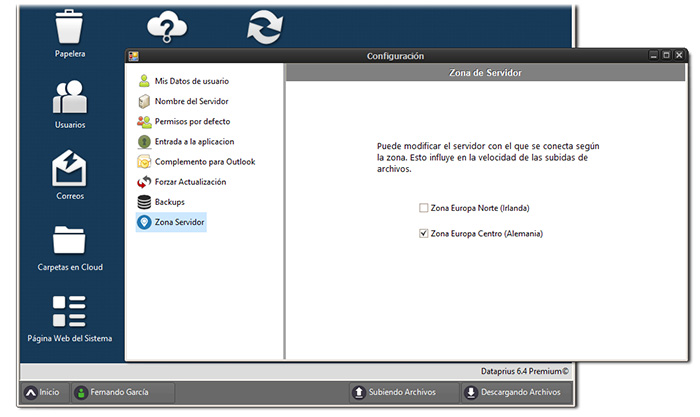Click the Mis Datos de usuario person icon
Image resolution: width=700 pixels, height=417 pixels.
pos(144,81)
